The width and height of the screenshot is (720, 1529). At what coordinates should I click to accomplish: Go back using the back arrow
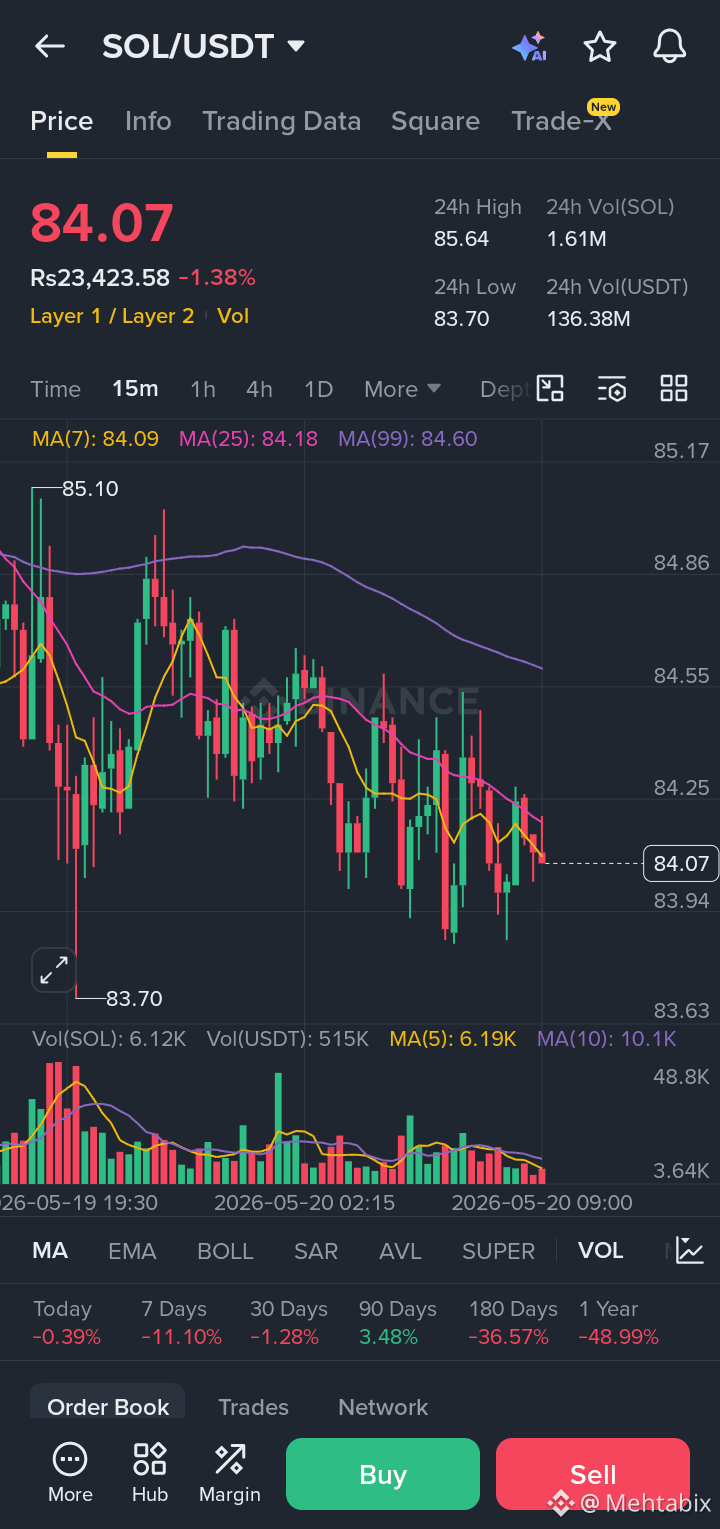coord(49,46)
